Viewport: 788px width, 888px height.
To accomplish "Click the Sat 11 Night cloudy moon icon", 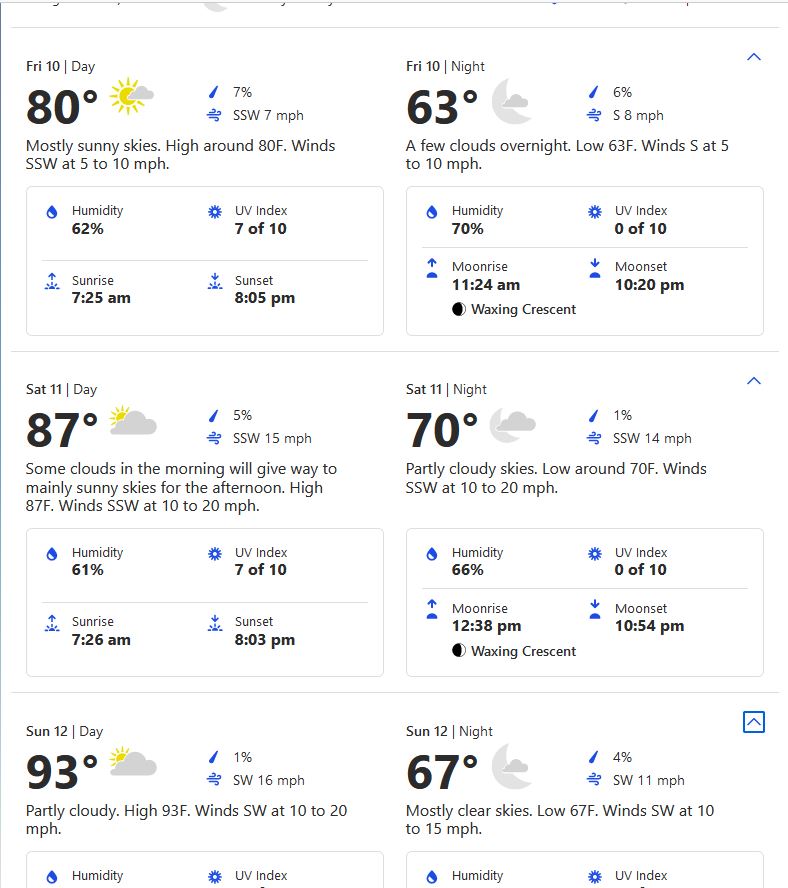I will [x=512, y=424].
